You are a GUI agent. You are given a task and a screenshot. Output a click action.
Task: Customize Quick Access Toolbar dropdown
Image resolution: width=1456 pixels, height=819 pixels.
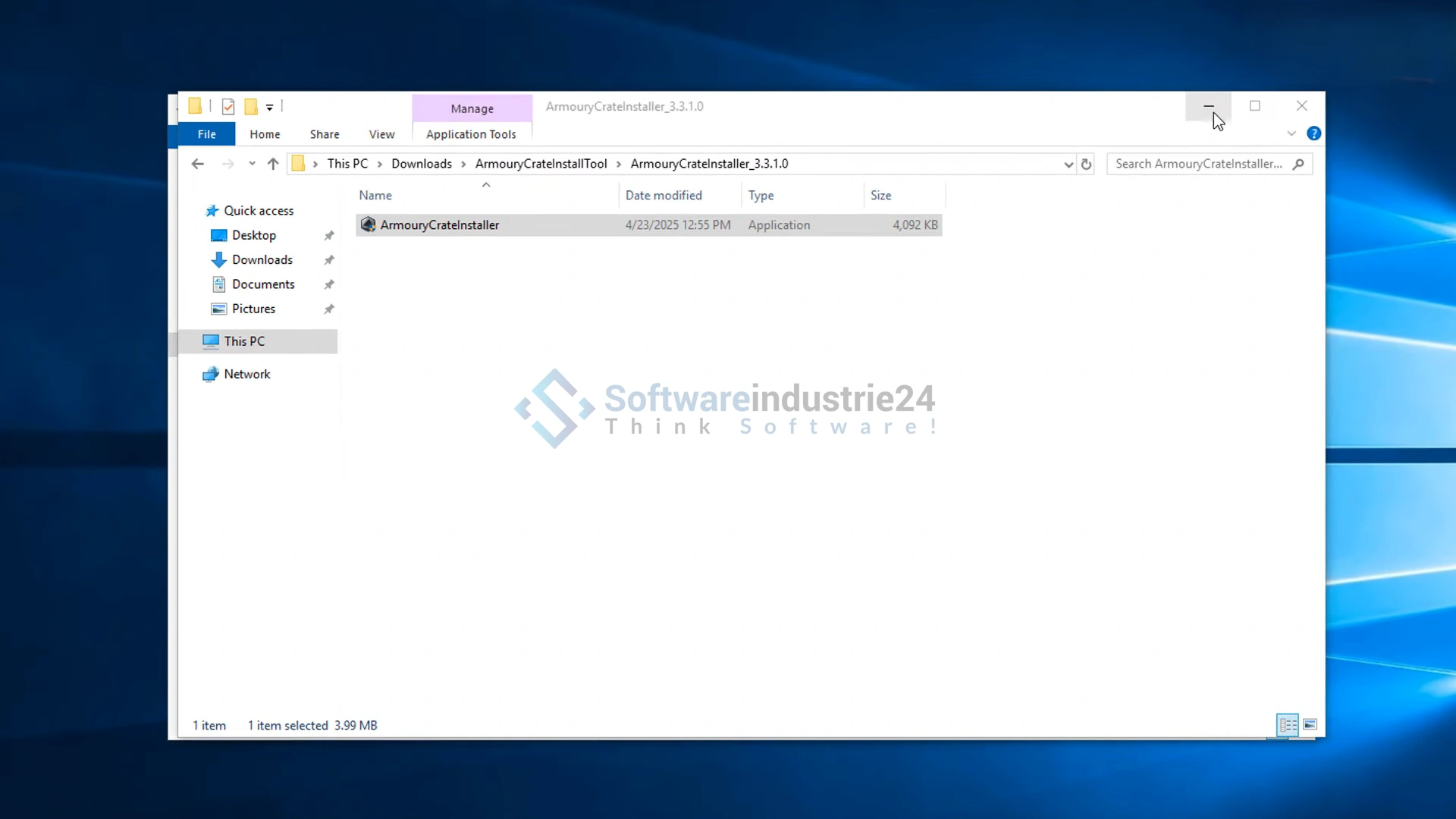click(x=269, y=108)
